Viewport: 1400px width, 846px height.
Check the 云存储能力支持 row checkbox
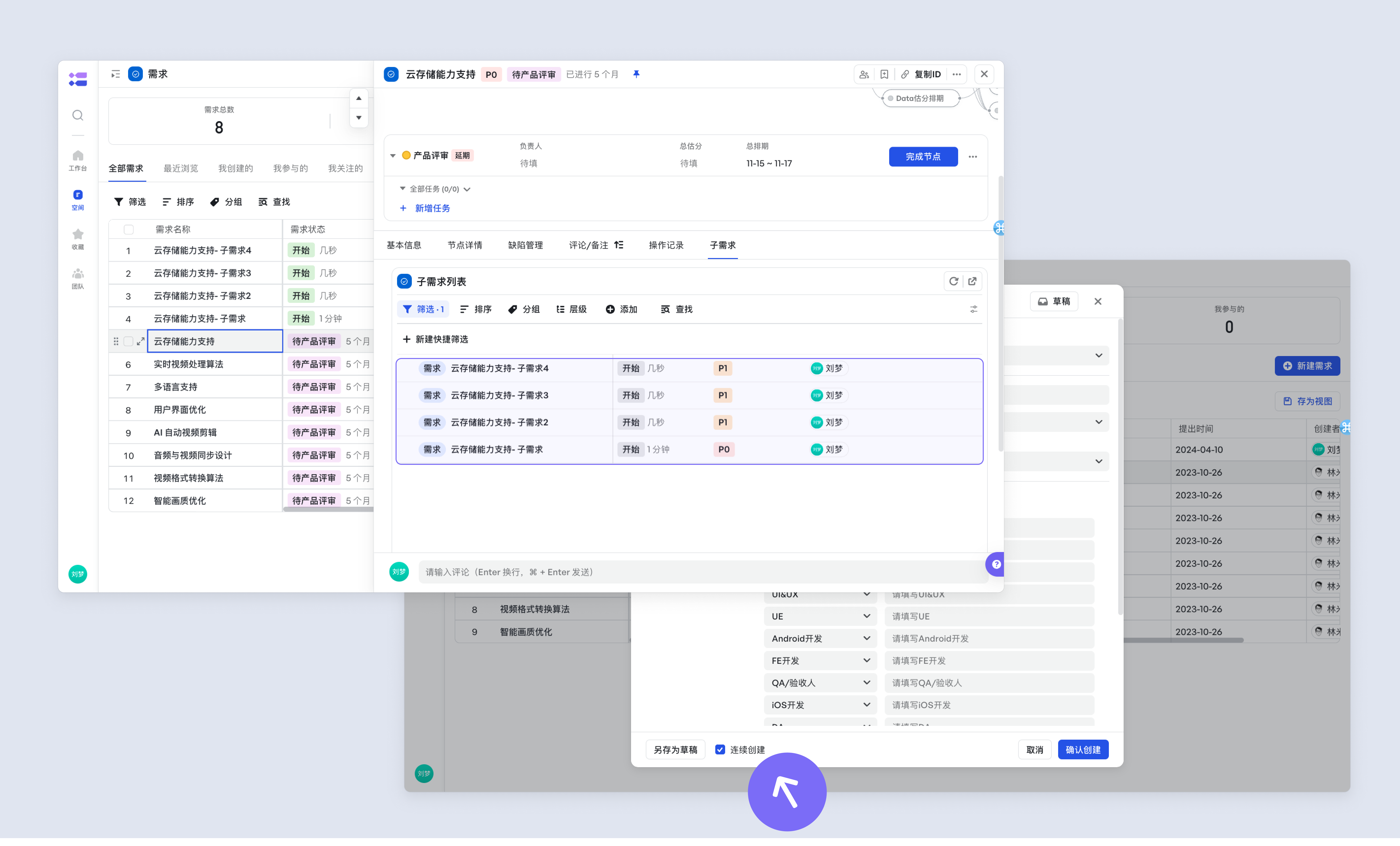(x=128, y=341)
